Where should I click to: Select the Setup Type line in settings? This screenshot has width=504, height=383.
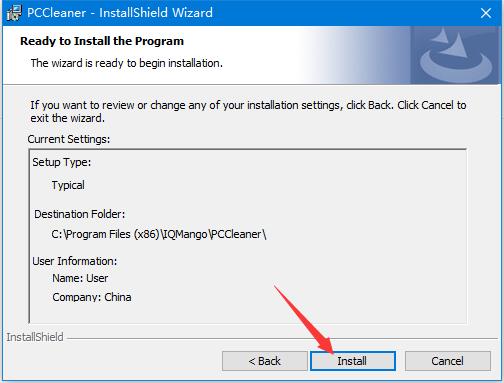[x=62, y=162]
